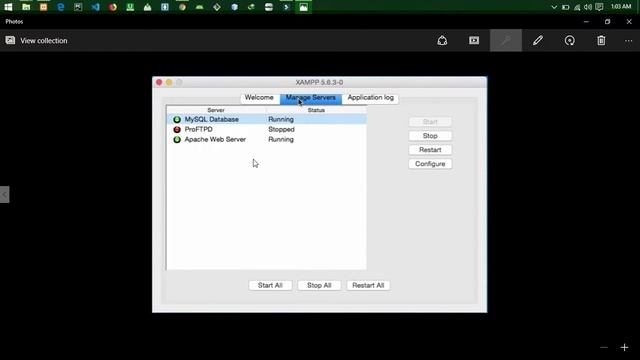
Task: Click the Server column header
Action: pyautogui.click(x=216, y=110)
